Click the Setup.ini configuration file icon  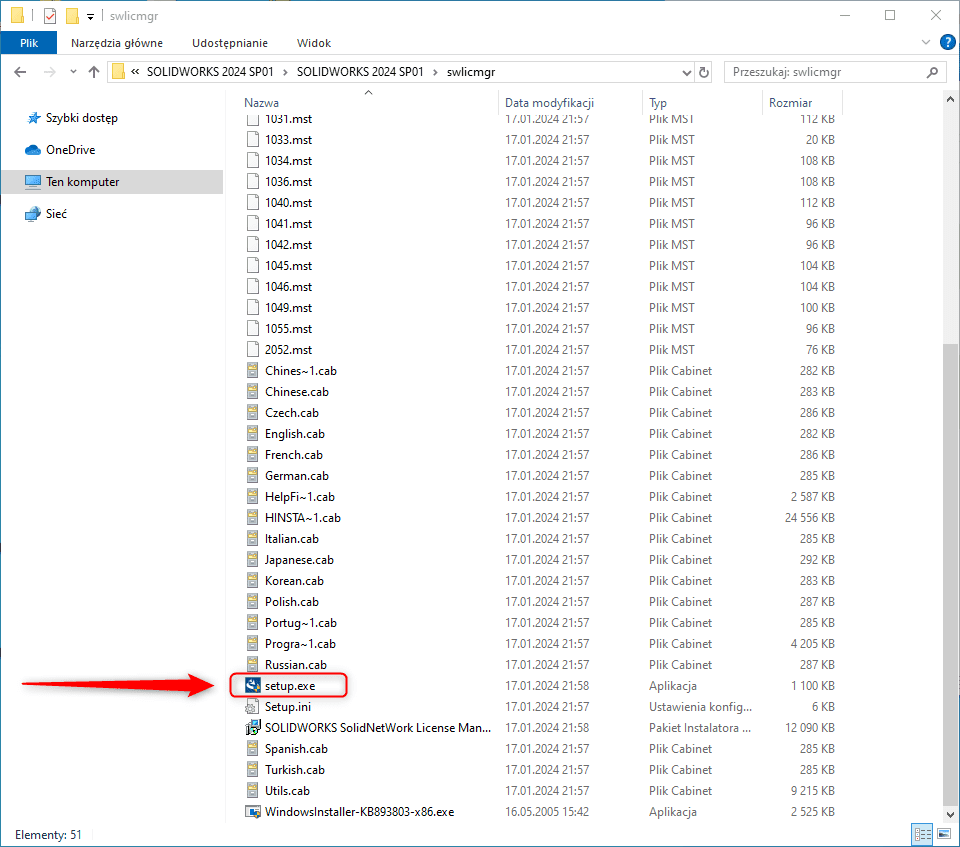pyautogui.click(x=252, y=707)
